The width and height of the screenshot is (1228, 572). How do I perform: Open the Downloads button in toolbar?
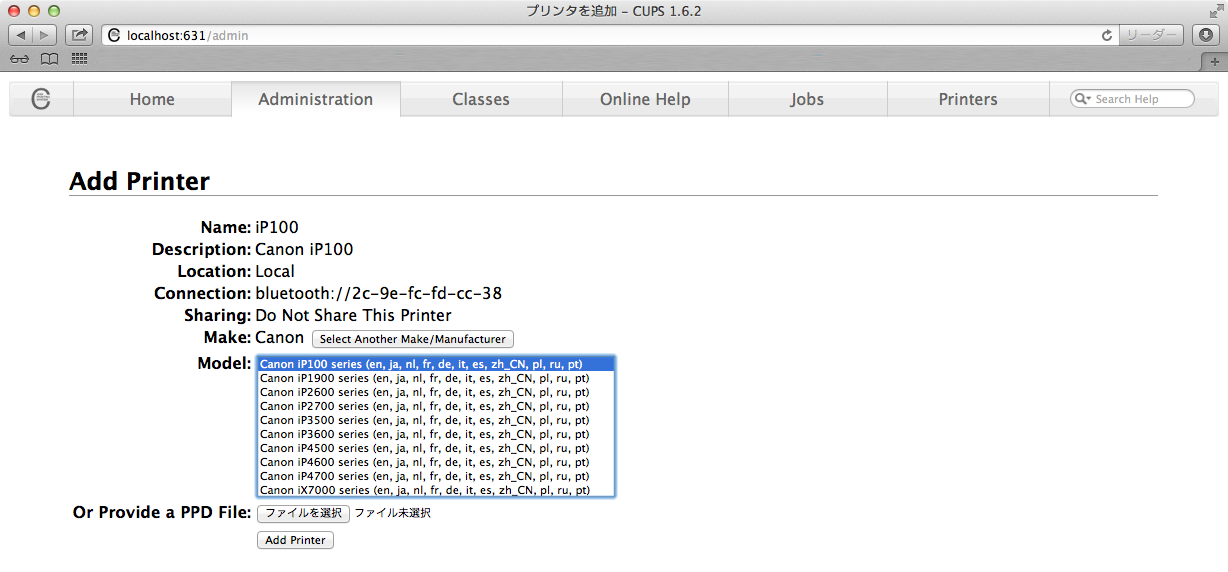pyautogui.click(x=1206, y=35)
